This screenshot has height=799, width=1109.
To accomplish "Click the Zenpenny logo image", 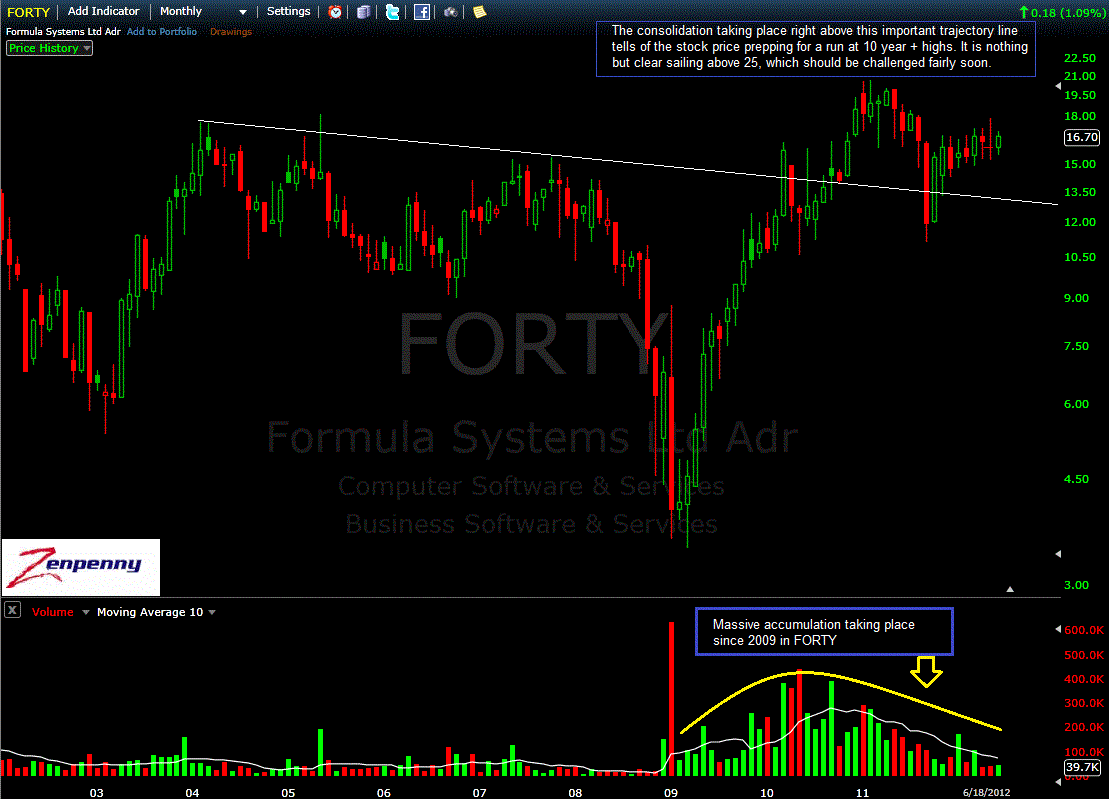I will click(x=81, y=567).
